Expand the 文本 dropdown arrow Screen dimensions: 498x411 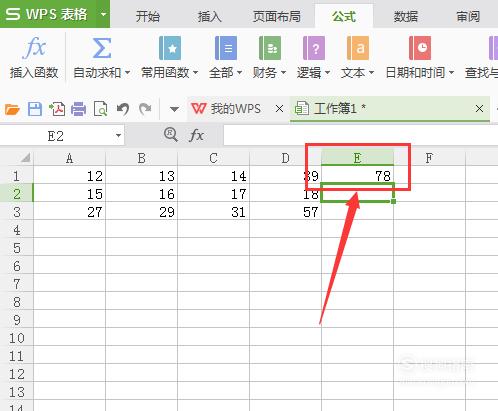click(371, 72)
